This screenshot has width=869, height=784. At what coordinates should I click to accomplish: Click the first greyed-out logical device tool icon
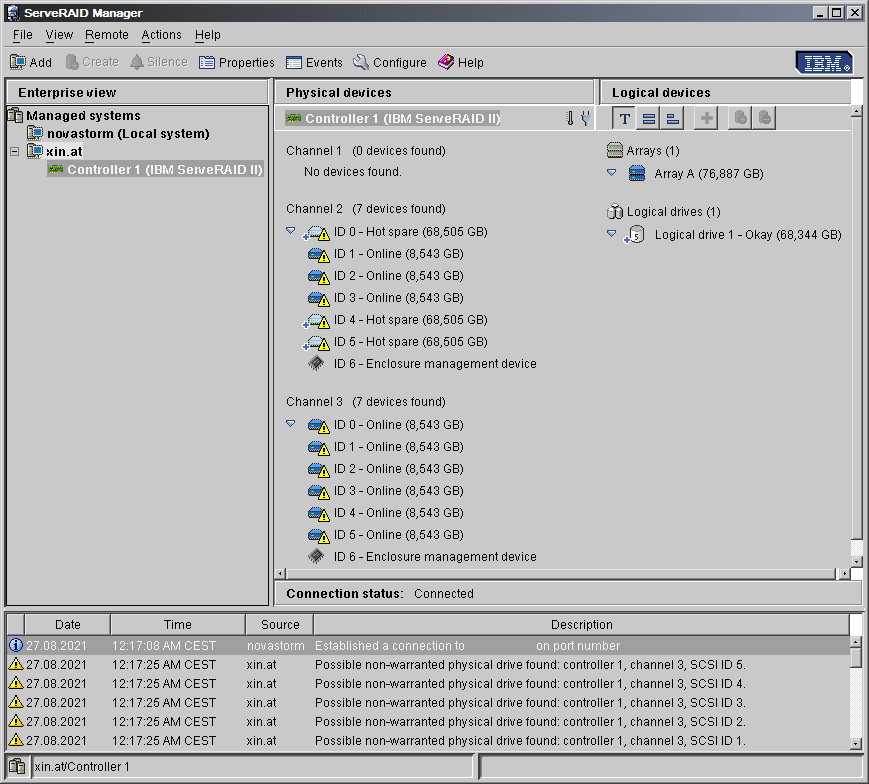[740, 118]
